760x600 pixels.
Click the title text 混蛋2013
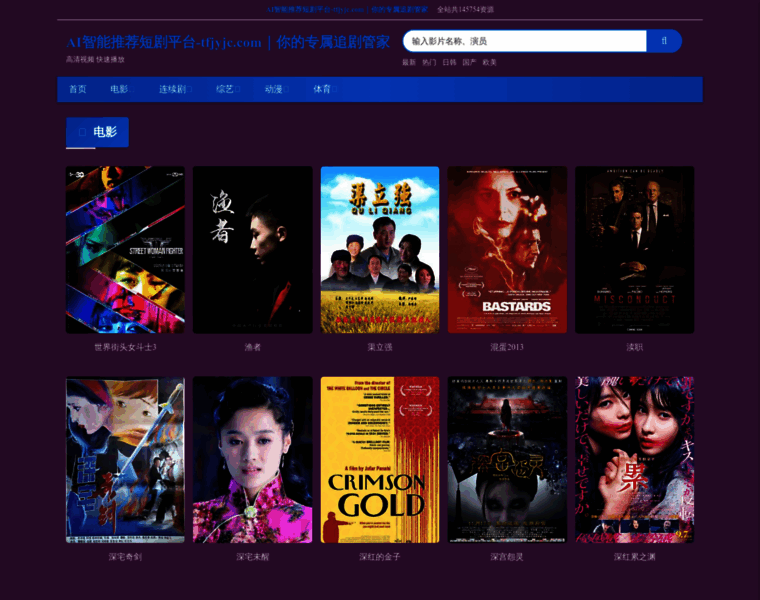(507, 347)
